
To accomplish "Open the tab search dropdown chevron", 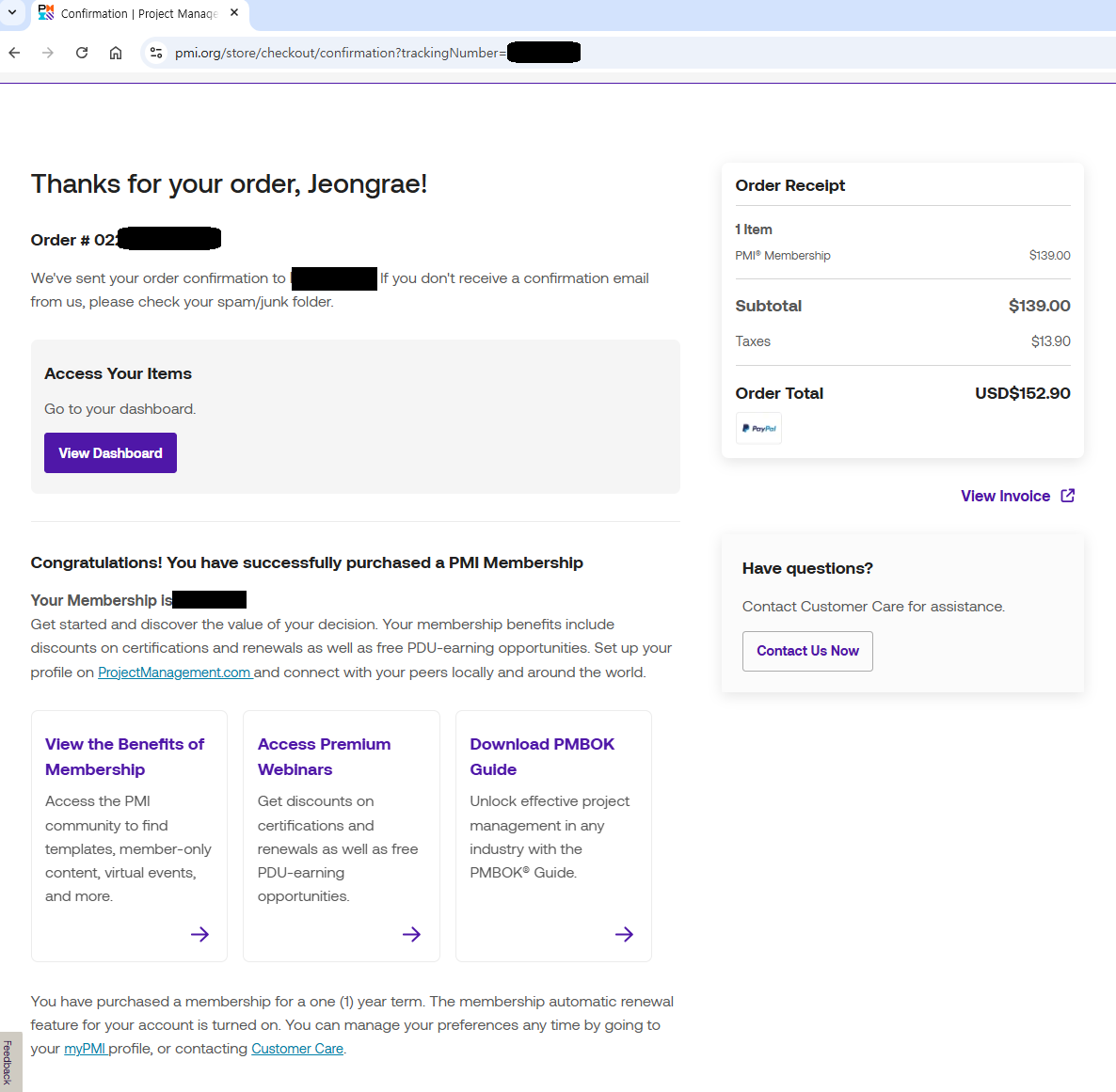I will click(x=12, y=13).
